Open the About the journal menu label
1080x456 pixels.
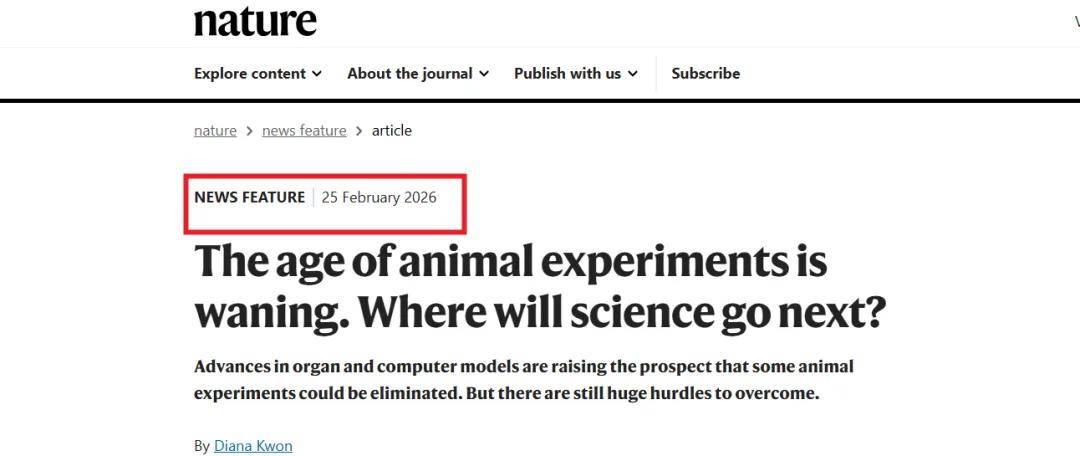tap(409, 73)
